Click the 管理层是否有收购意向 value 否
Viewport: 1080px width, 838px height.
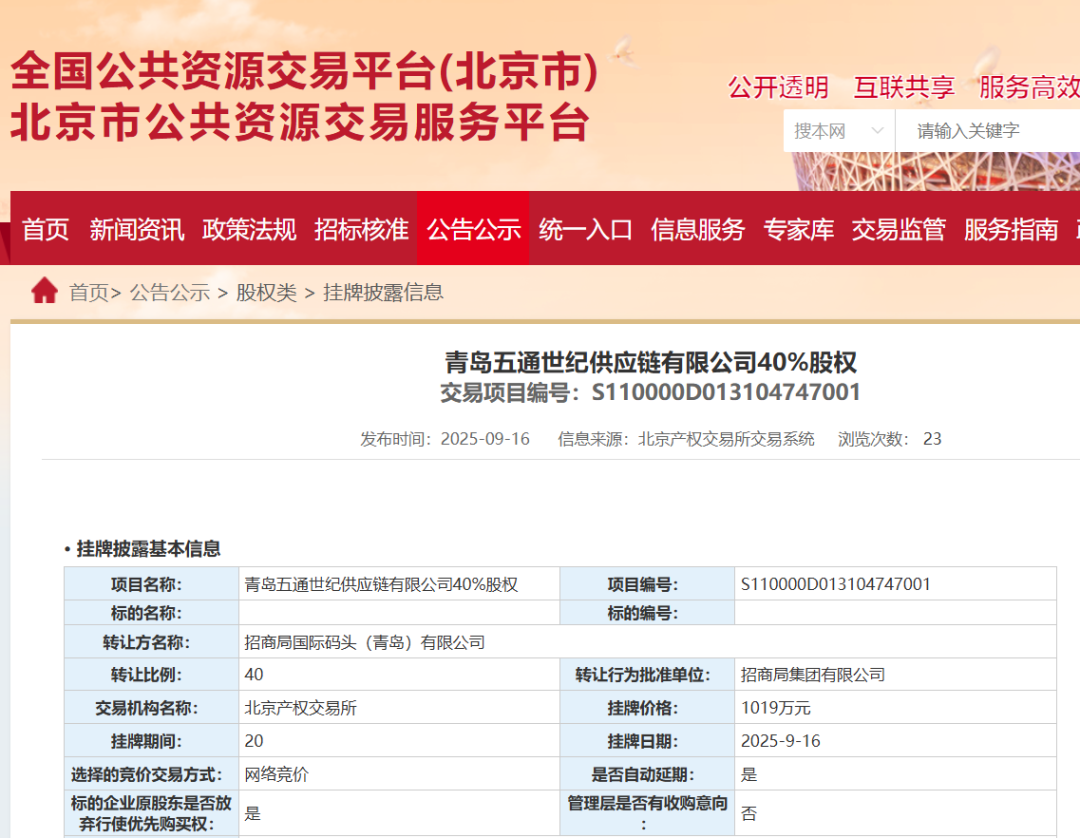click(x=749, y=814)
